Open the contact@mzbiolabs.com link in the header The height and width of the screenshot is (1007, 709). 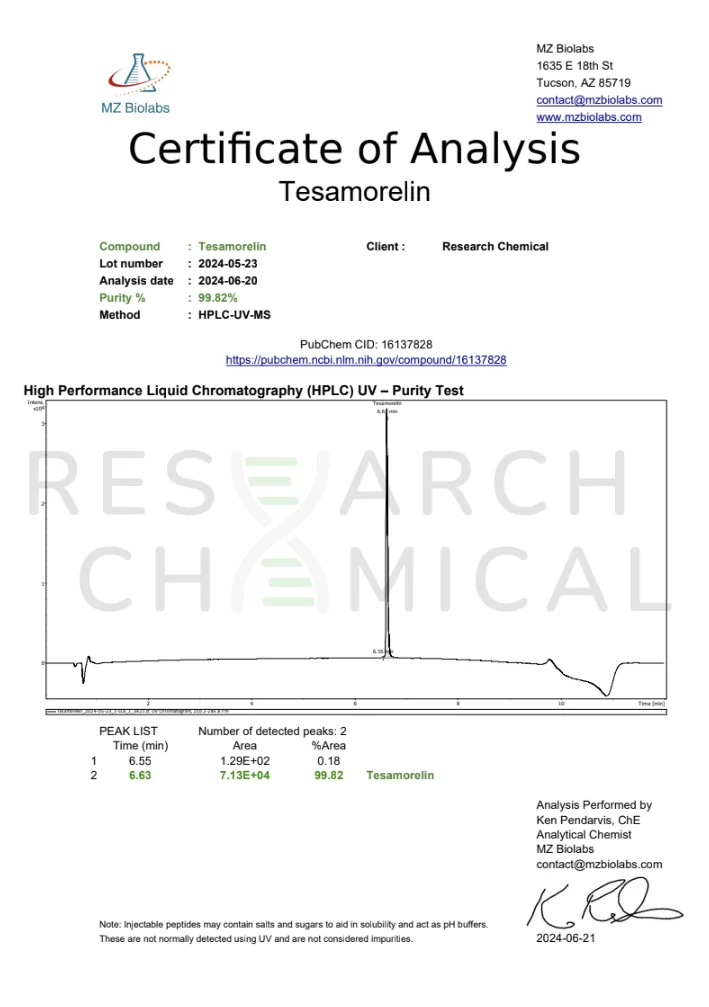(599, 100)
